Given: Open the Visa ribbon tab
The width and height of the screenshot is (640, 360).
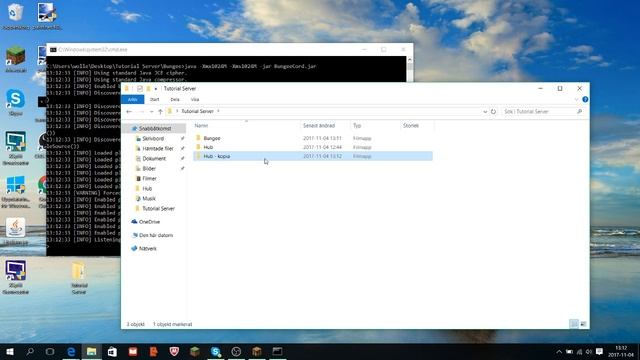Looking at the screenshot, I should (x=195, y=99).
